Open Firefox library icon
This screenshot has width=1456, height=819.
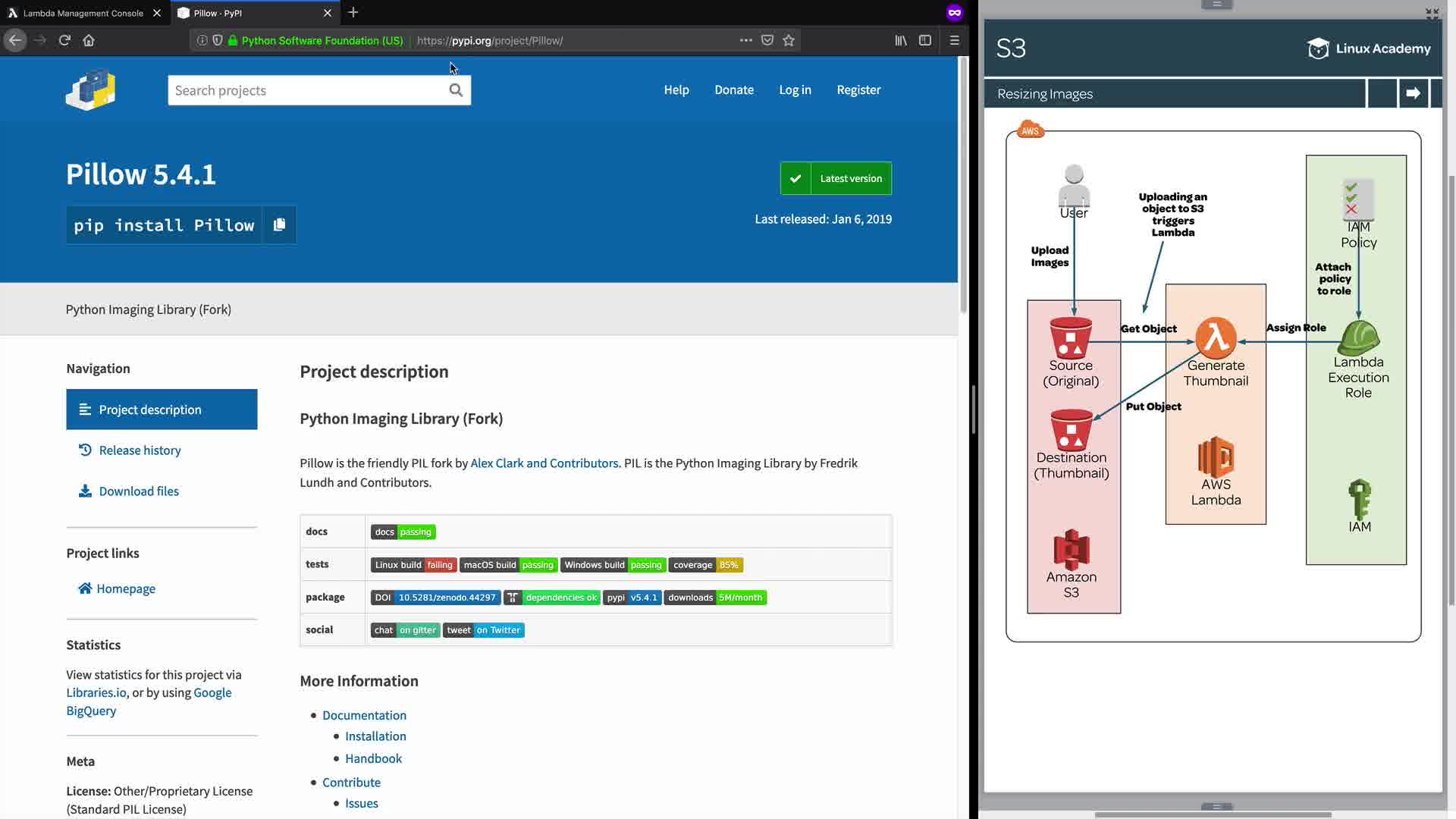901,40
